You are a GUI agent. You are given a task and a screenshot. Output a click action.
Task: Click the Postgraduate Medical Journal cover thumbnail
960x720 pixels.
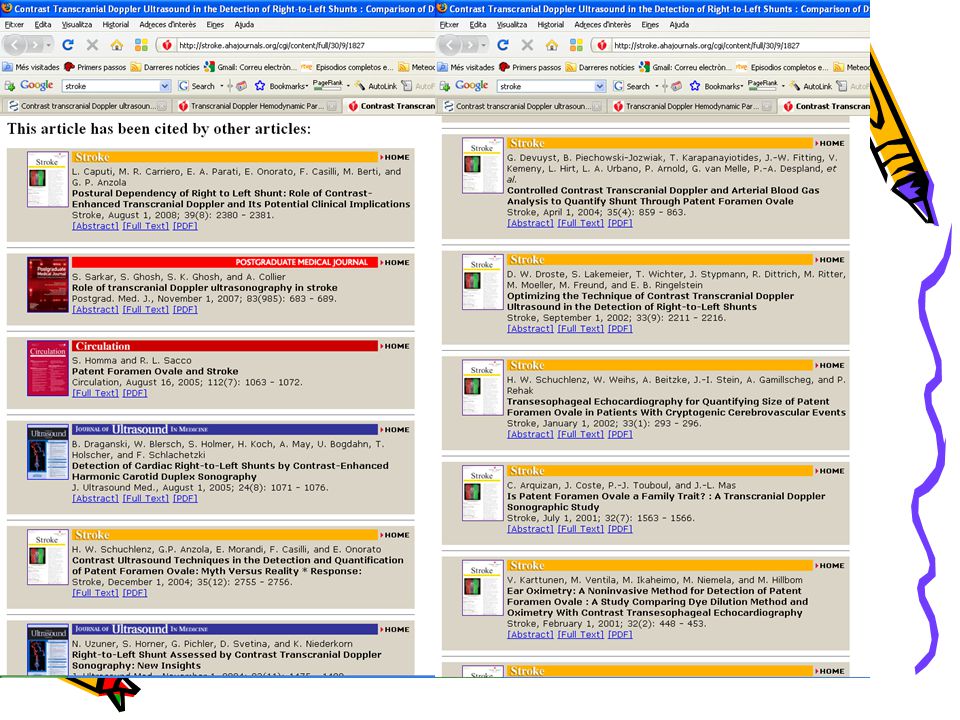click(48, 285)
